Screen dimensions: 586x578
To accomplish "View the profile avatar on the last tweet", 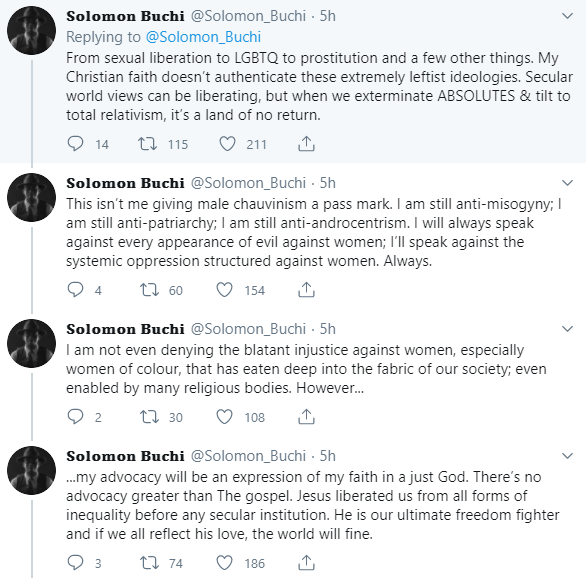I will (31, 470).
